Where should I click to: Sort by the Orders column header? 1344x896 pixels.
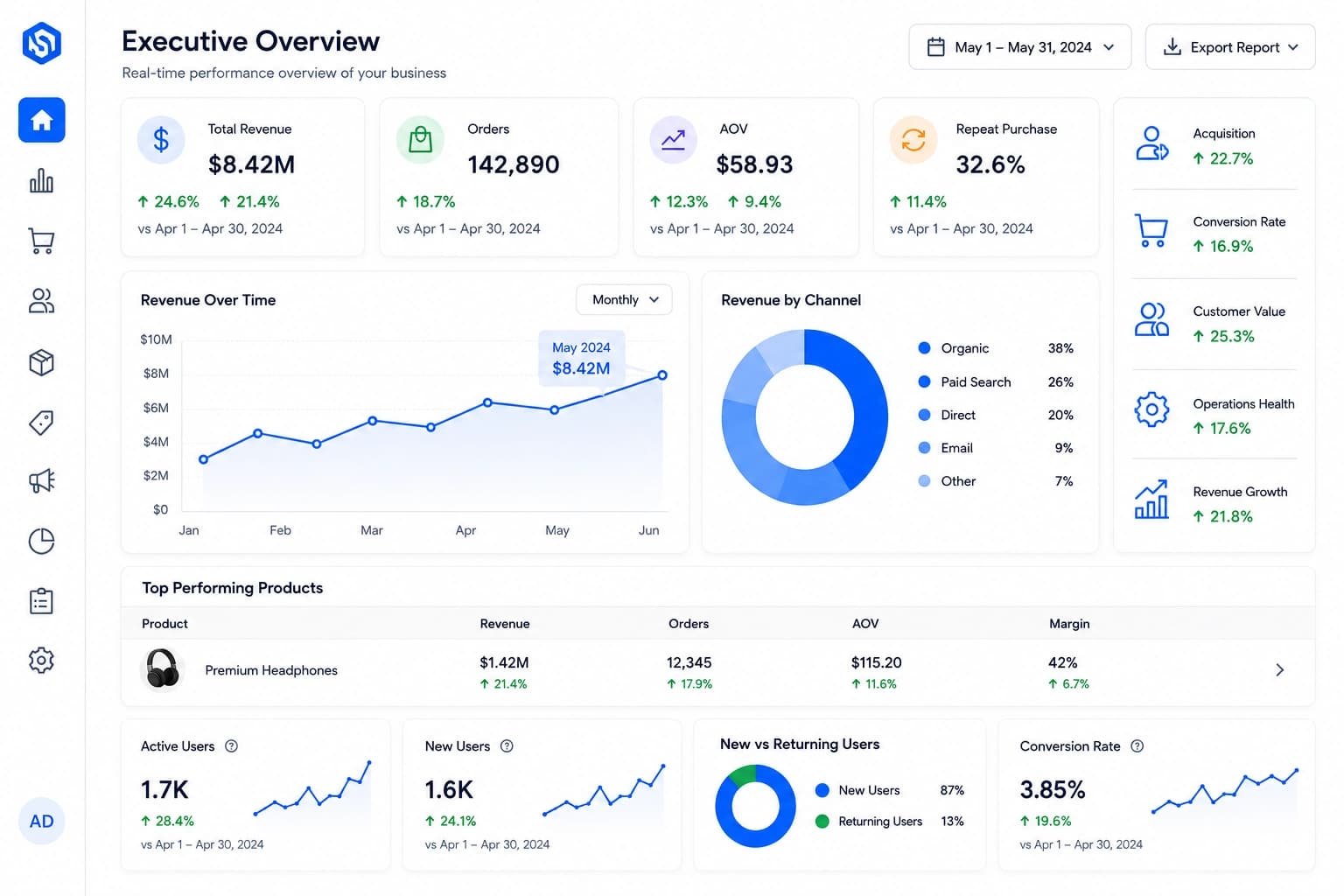click(x=689, y=624)
